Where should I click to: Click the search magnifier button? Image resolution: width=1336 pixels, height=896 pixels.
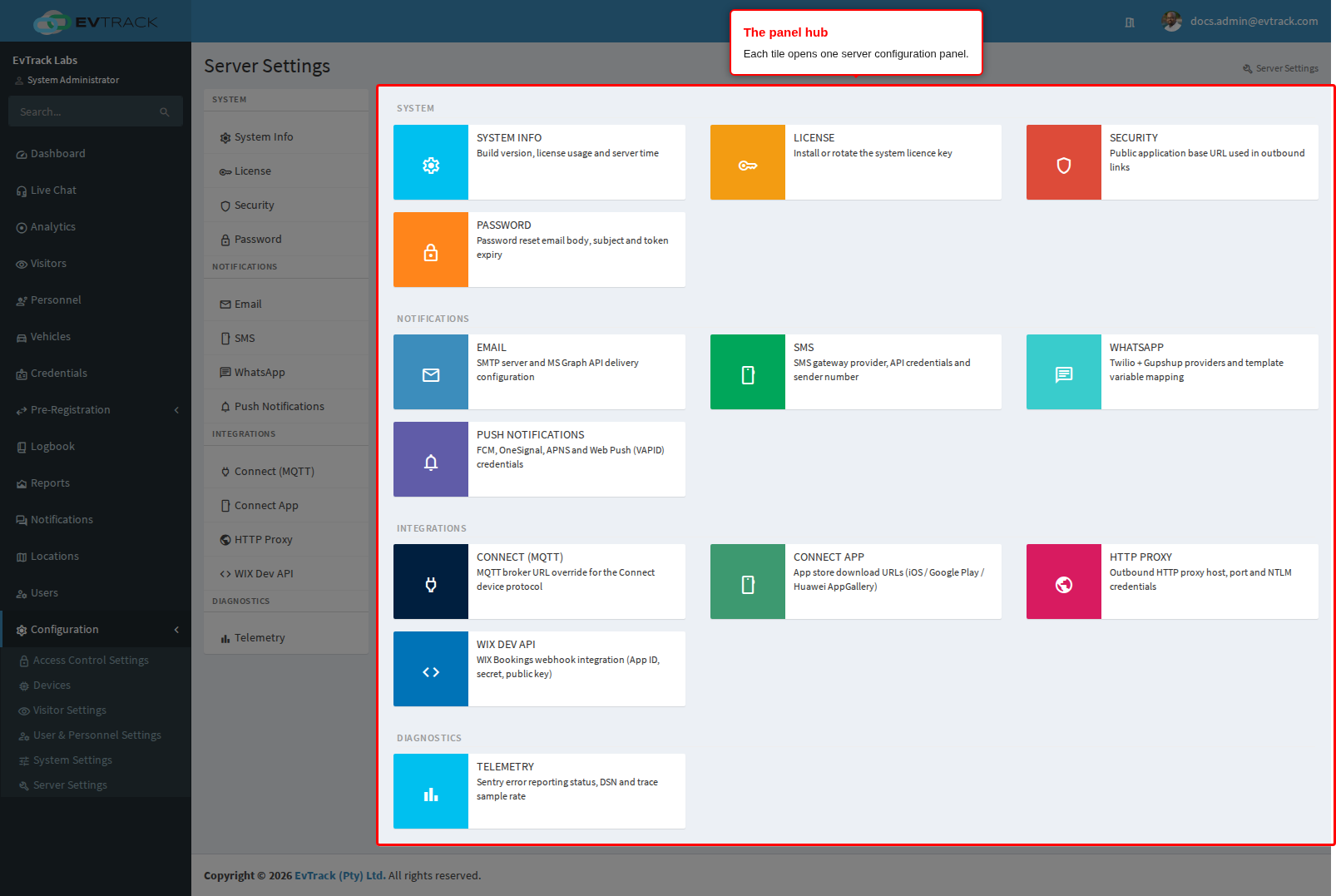[x=165, y=111]
